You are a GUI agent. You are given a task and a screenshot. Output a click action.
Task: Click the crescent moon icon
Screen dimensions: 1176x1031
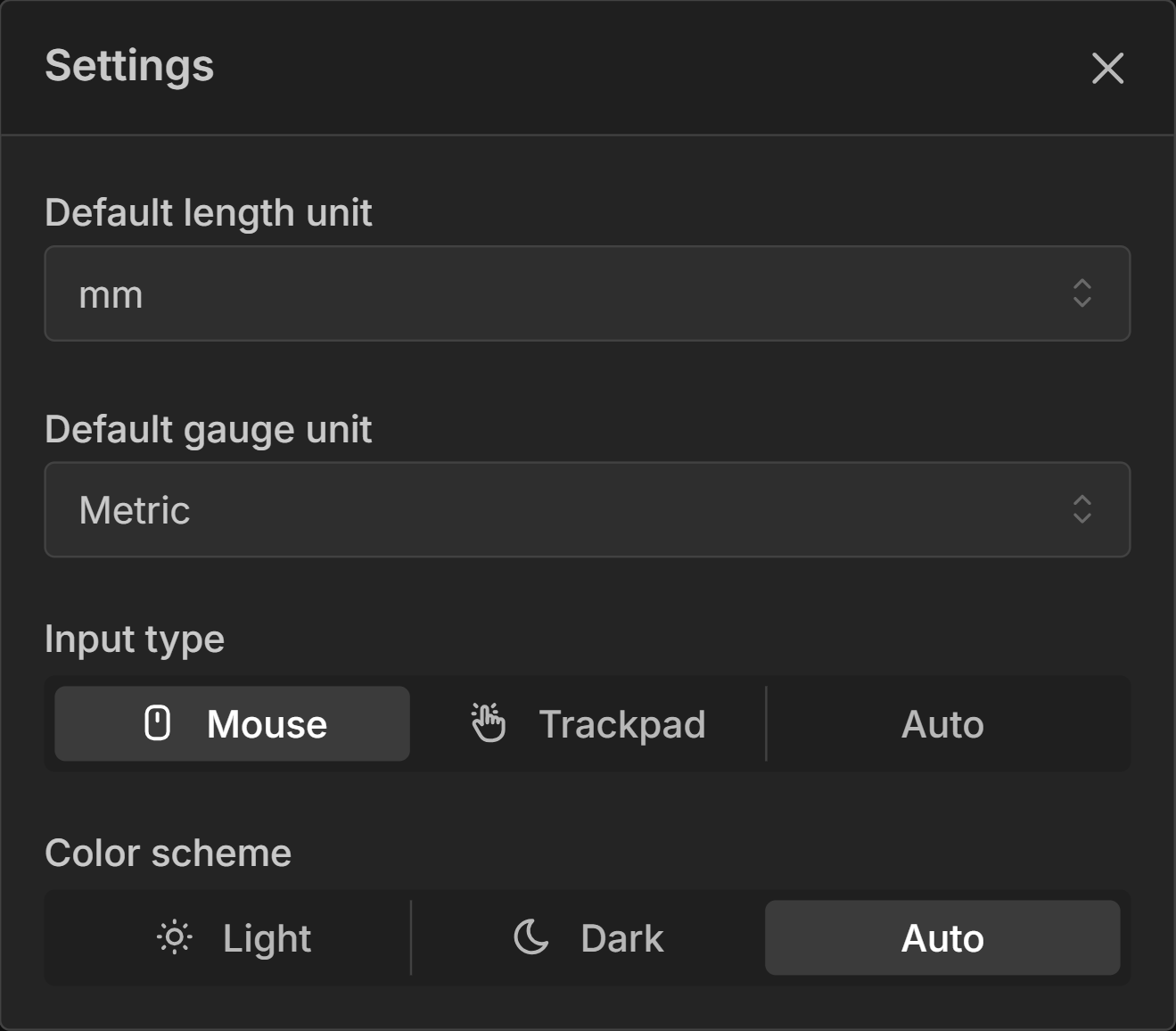[x=531, y=937]
